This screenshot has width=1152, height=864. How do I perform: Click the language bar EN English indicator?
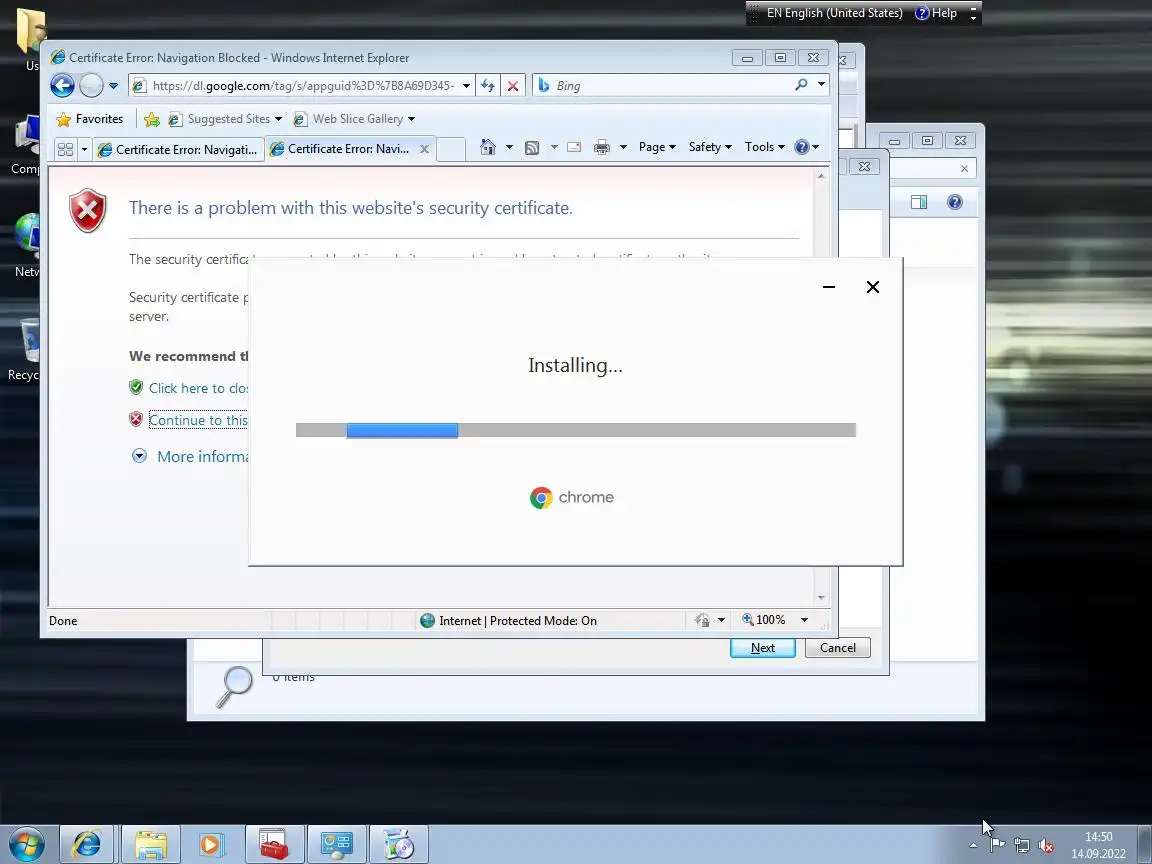point(834,13)
